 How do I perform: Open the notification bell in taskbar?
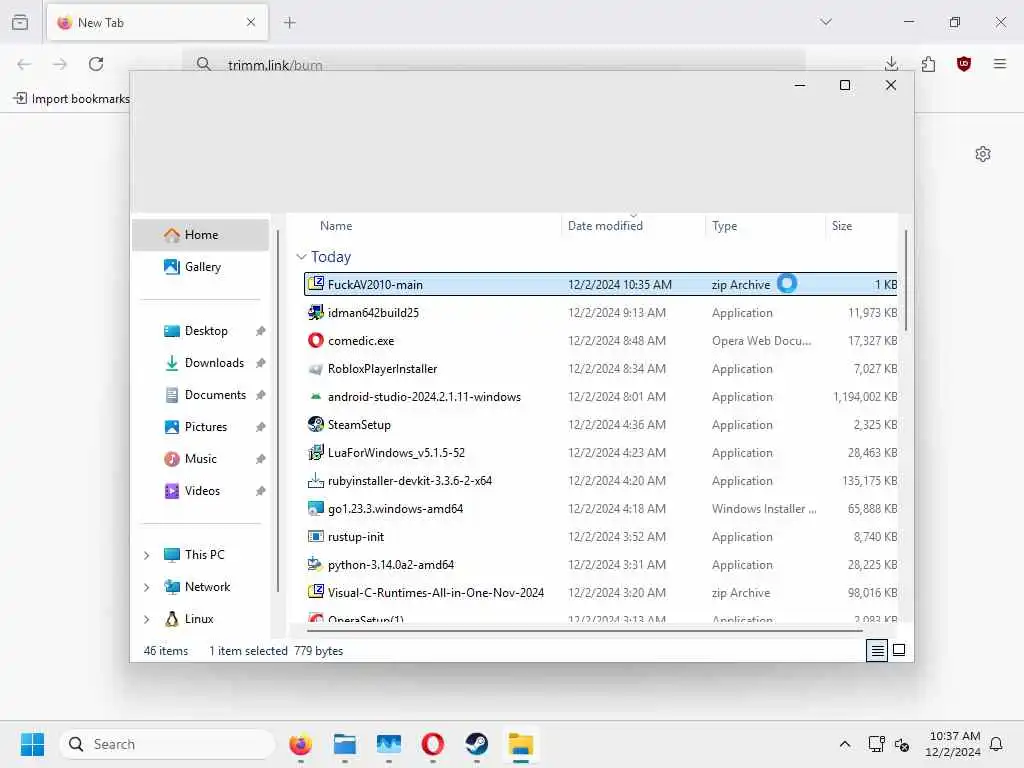click(997, 744)
